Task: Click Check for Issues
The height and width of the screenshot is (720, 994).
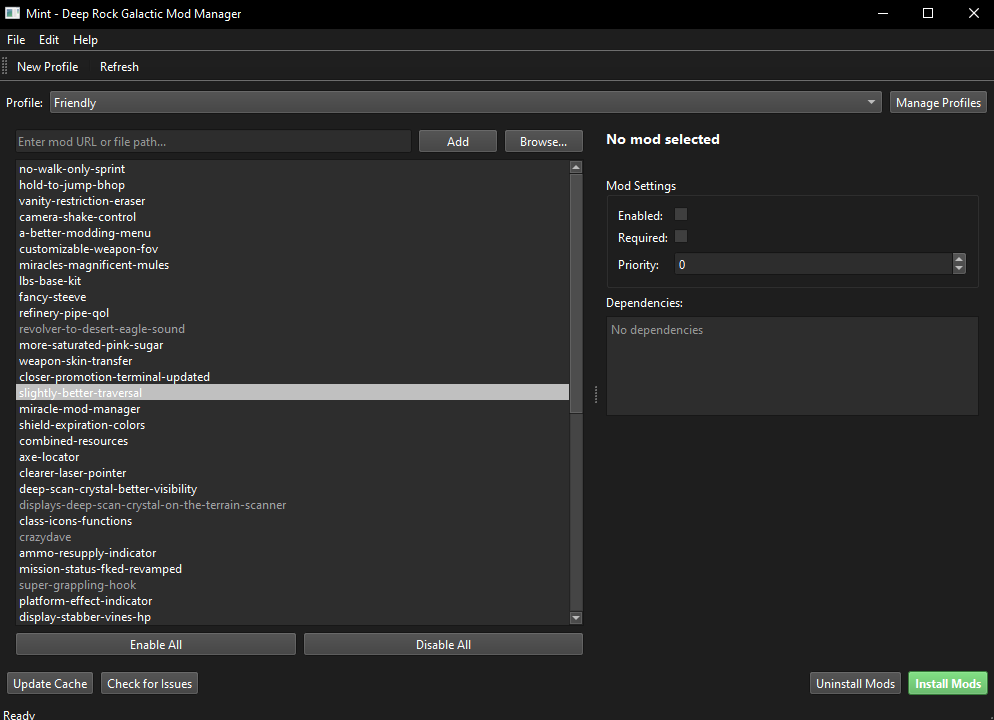Action: [x=150, y=684]
